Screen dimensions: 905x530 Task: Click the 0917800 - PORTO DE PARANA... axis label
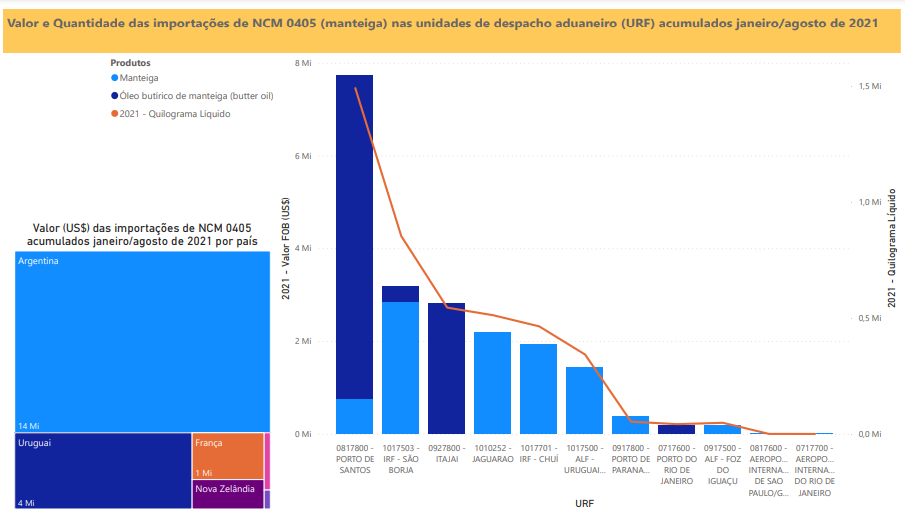point(631,459)
